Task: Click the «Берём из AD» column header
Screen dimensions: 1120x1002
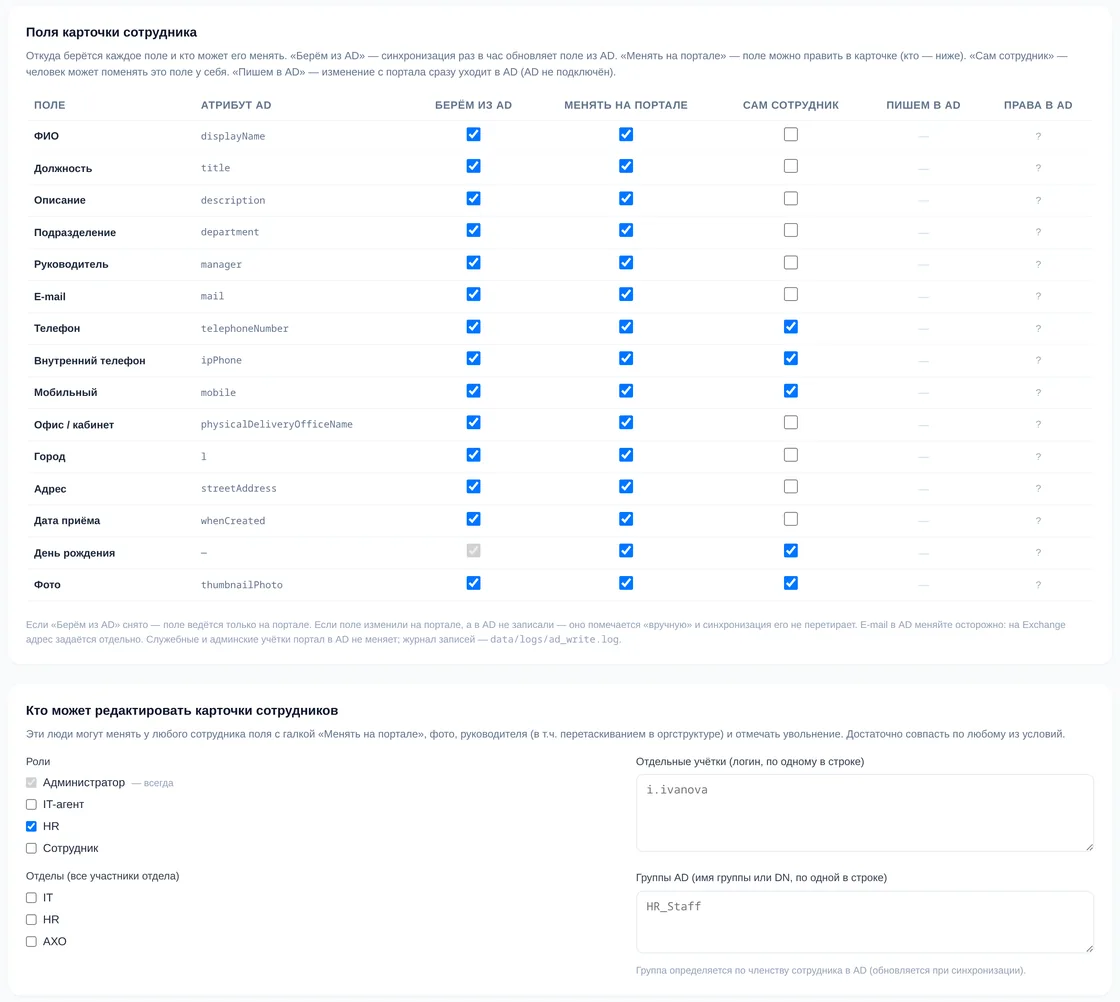Action: pyautogui.click(x=474, y=105)
